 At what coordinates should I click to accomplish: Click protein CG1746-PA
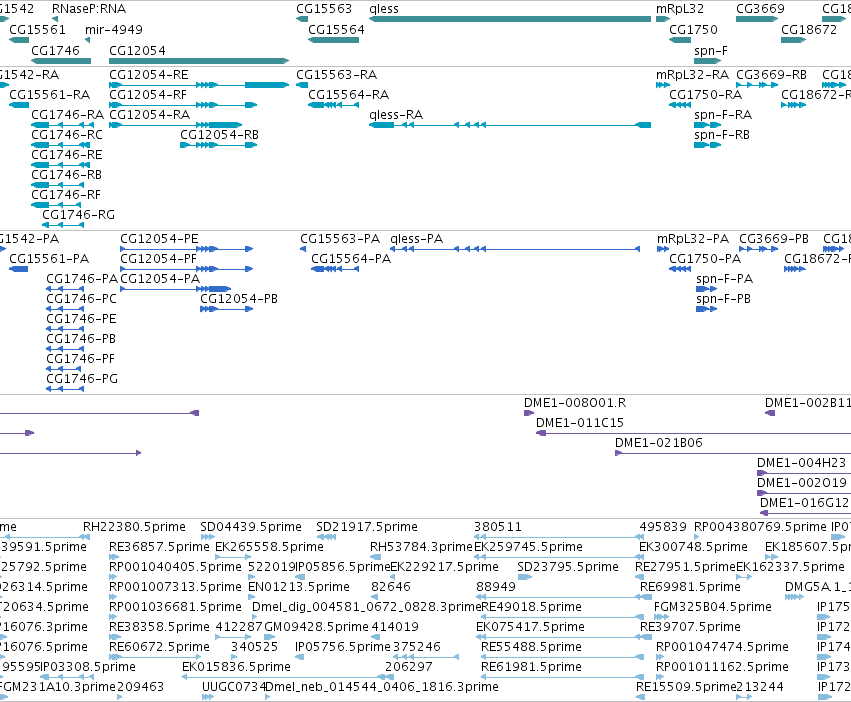coord(65,289)
